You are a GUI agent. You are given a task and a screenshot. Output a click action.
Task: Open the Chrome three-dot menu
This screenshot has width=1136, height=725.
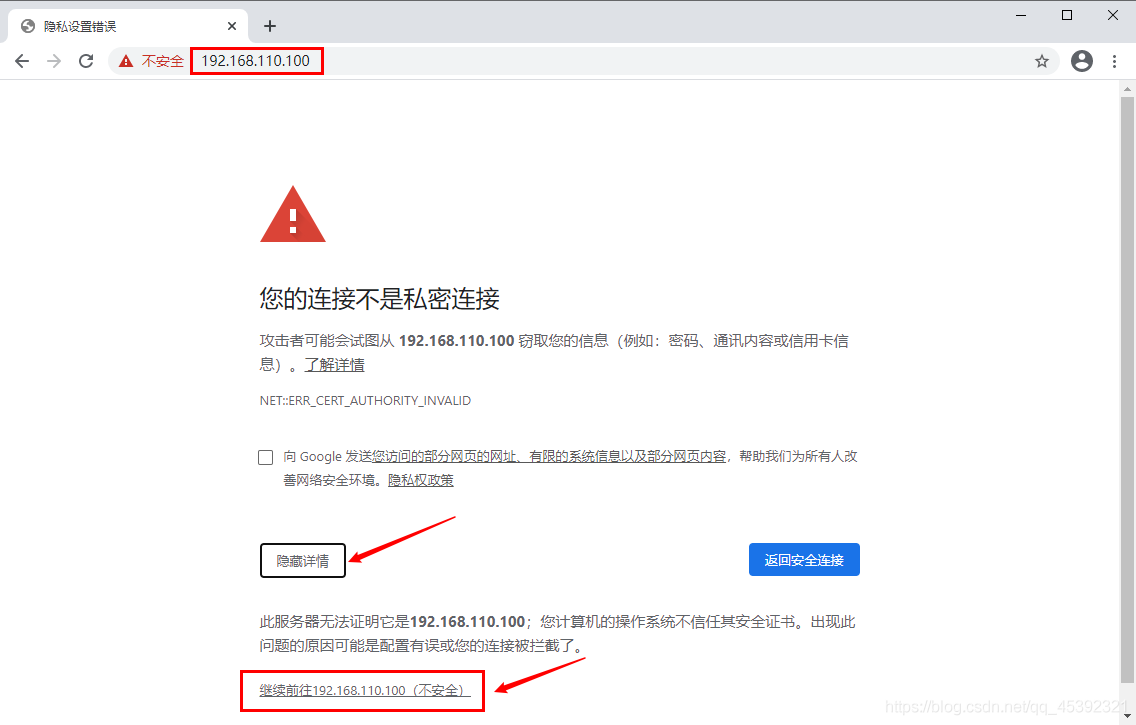pos(1114,61)
